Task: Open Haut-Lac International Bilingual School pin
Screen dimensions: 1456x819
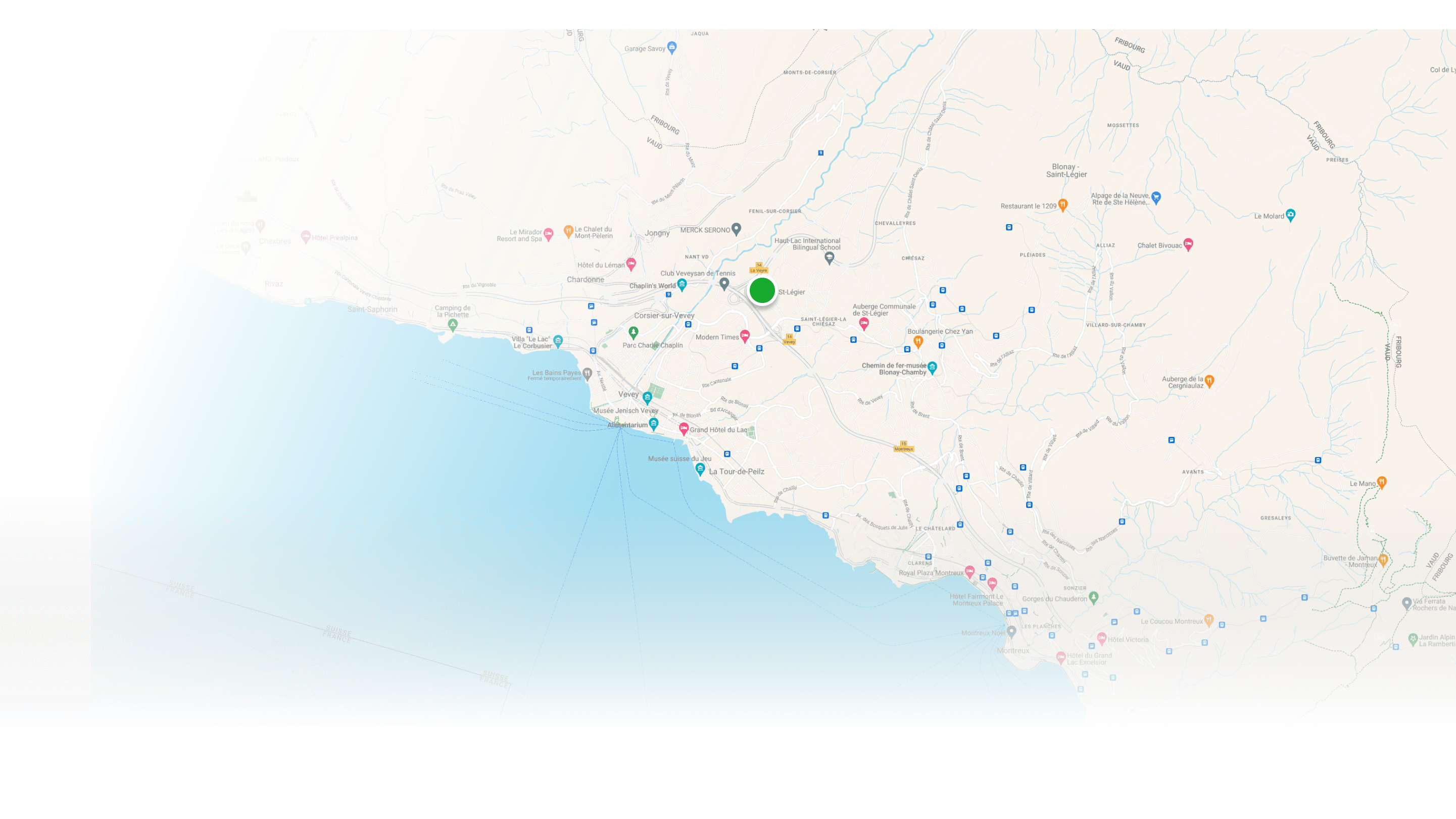Action: (829, 258)
